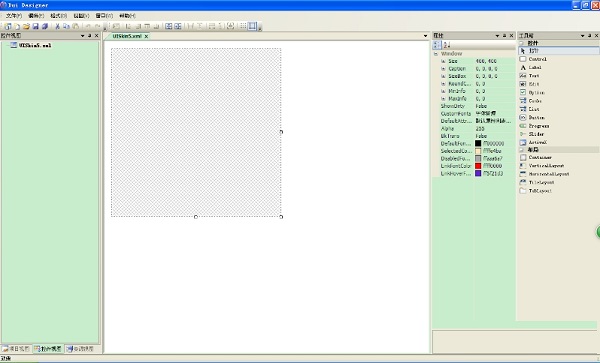600x363 pixels.
Task: Collapse the Window property group
Action: pos(436,54)
